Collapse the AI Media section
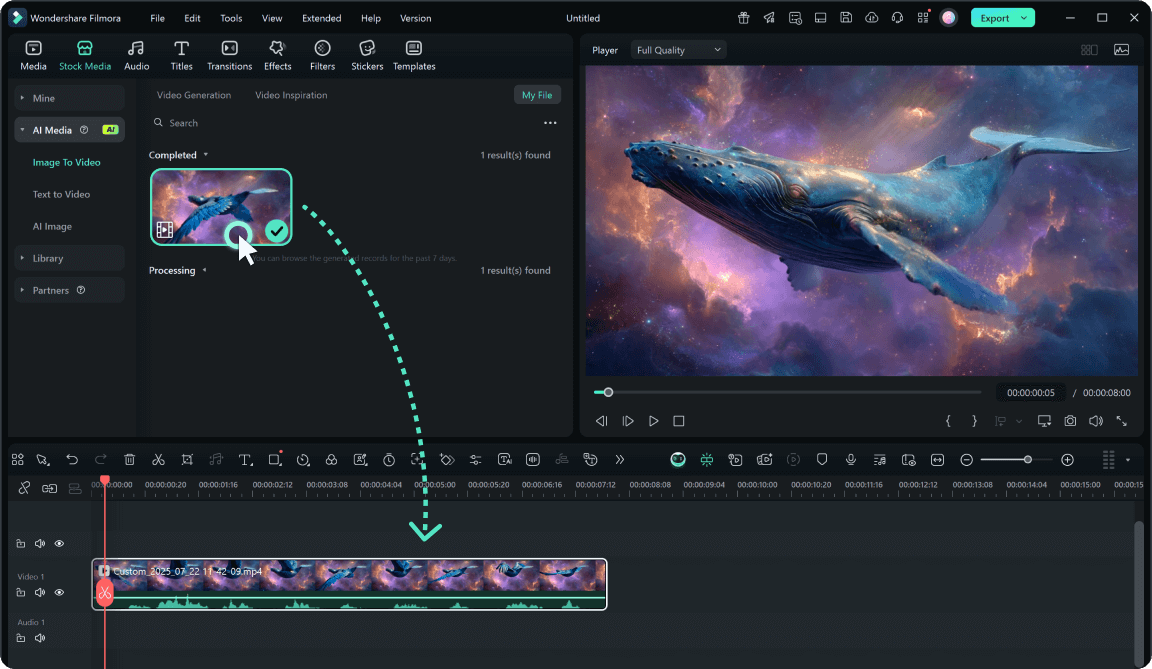This screenshot has height=669, width=1152. point(69,130)
